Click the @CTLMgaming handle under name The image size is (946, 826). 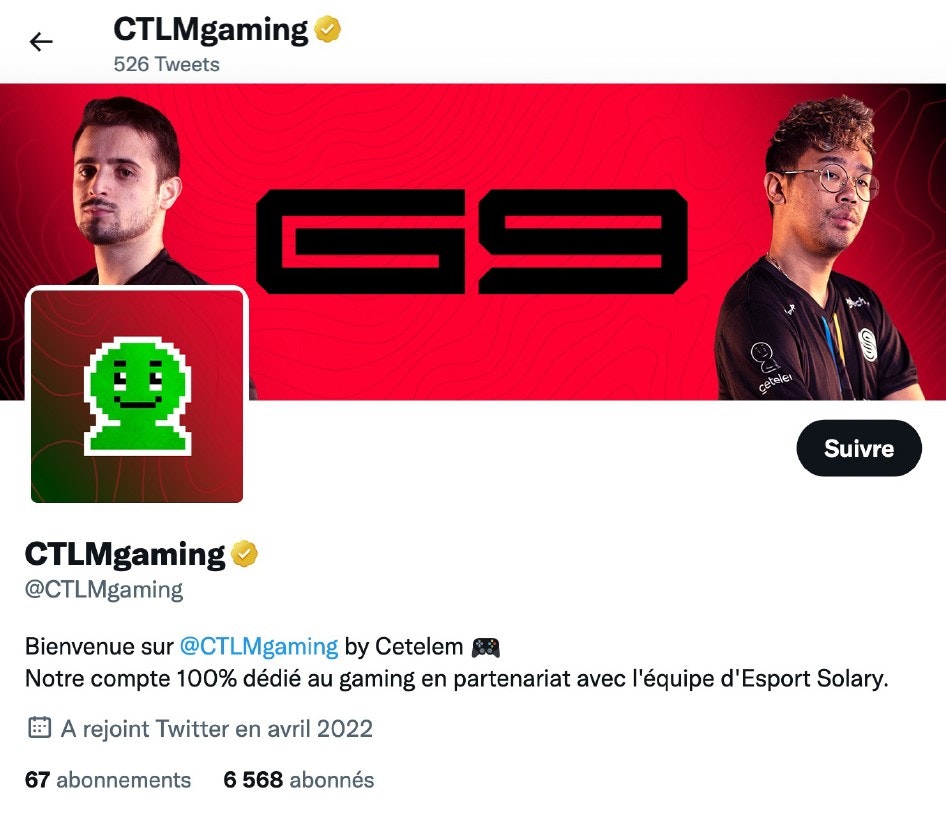pyautogui.click(x=104, y=589)
